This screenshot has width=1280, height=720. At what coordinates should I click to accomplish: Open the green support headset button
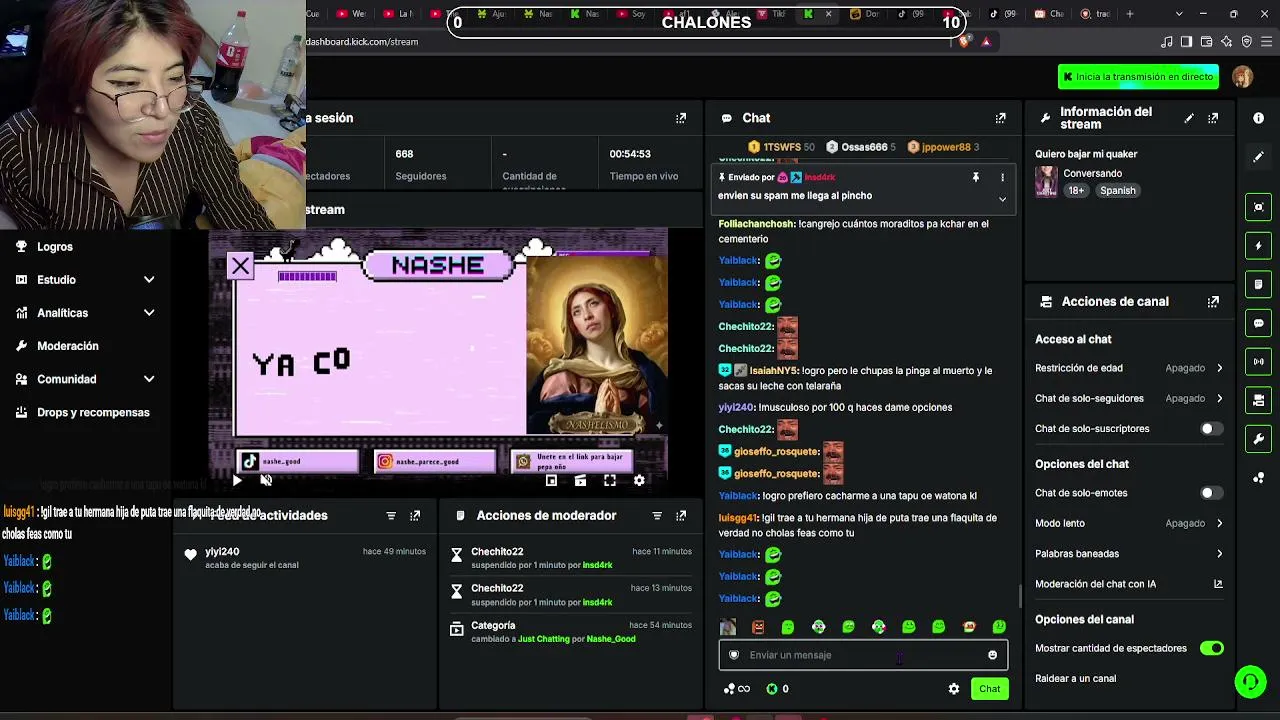point(1250,682)
